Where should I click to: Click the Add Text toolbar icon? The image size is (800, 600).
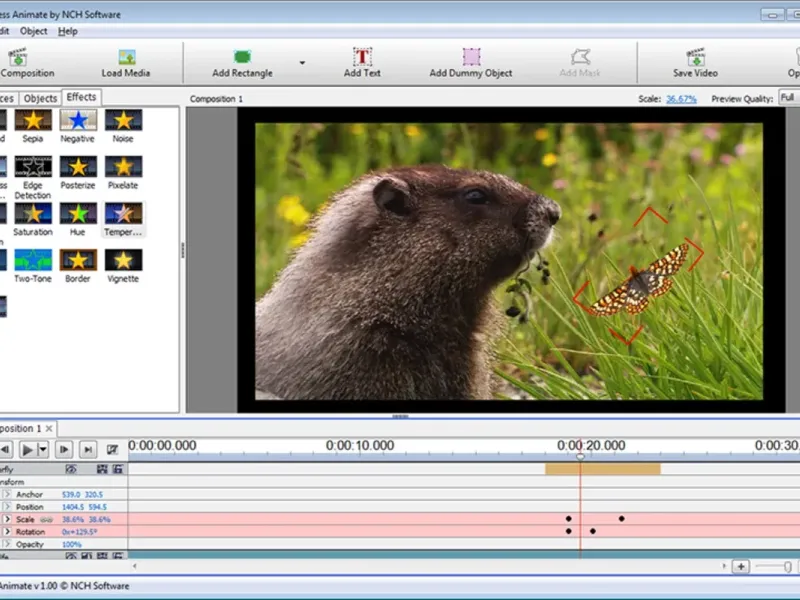click(x=362, y=58)
